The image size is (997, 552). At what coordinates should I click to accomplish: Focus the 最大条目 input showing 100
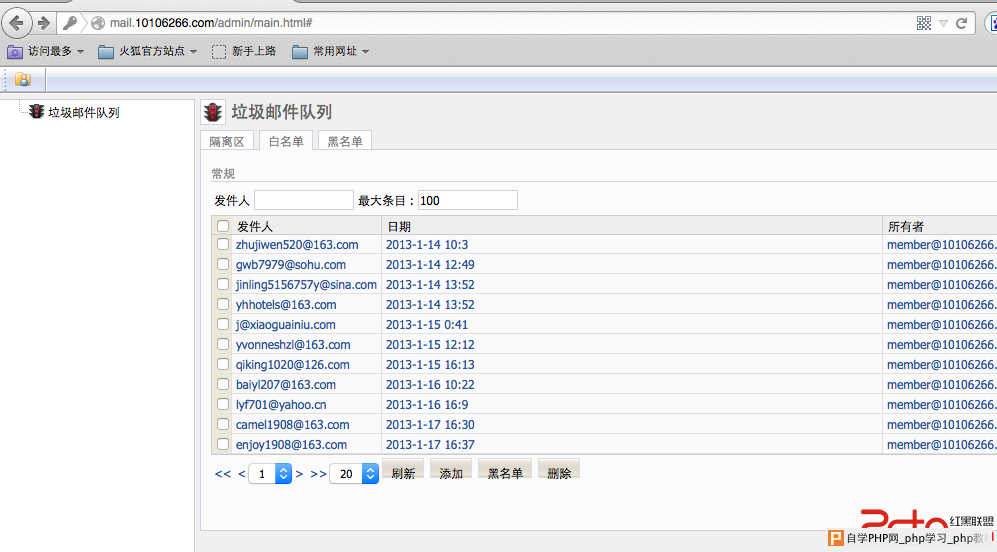468,200
